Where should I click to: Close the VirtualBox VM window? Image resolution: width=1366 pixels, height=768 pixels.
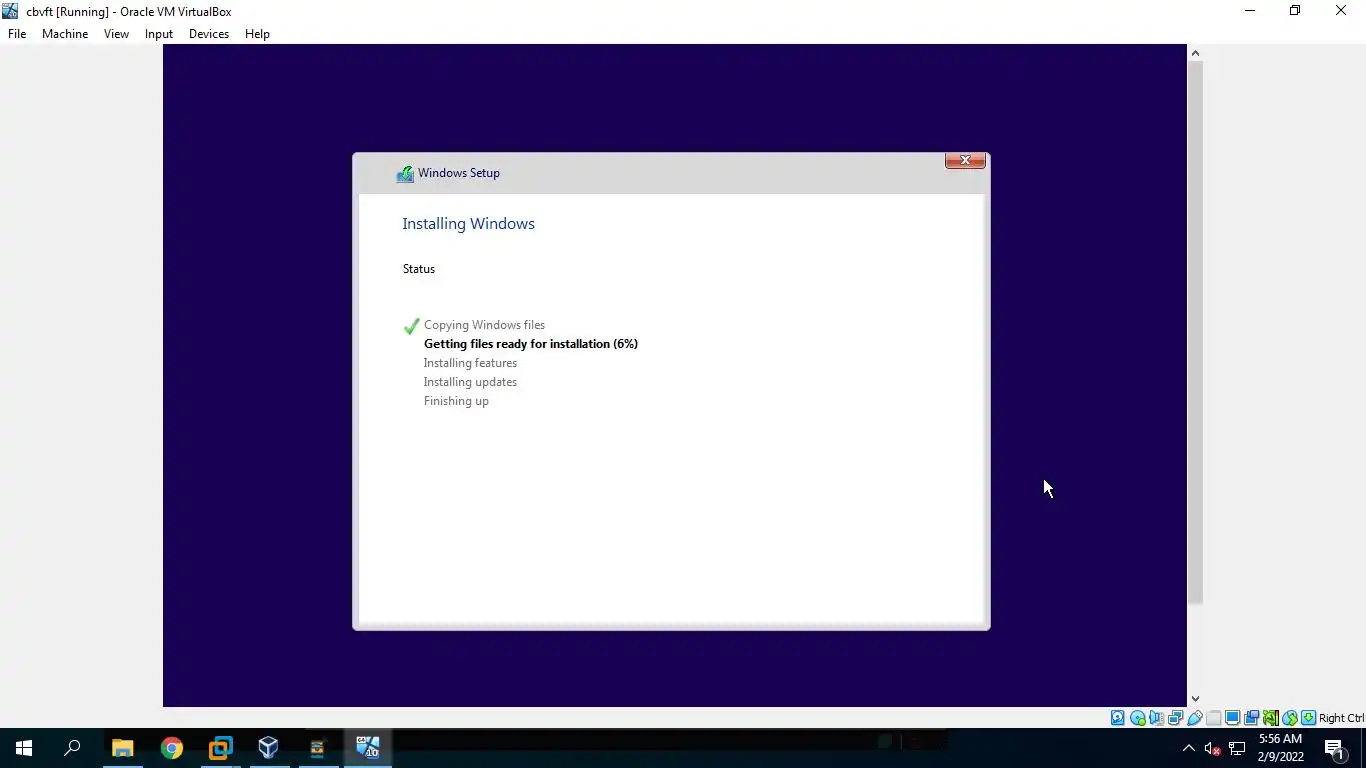[x=1341, y=11]
